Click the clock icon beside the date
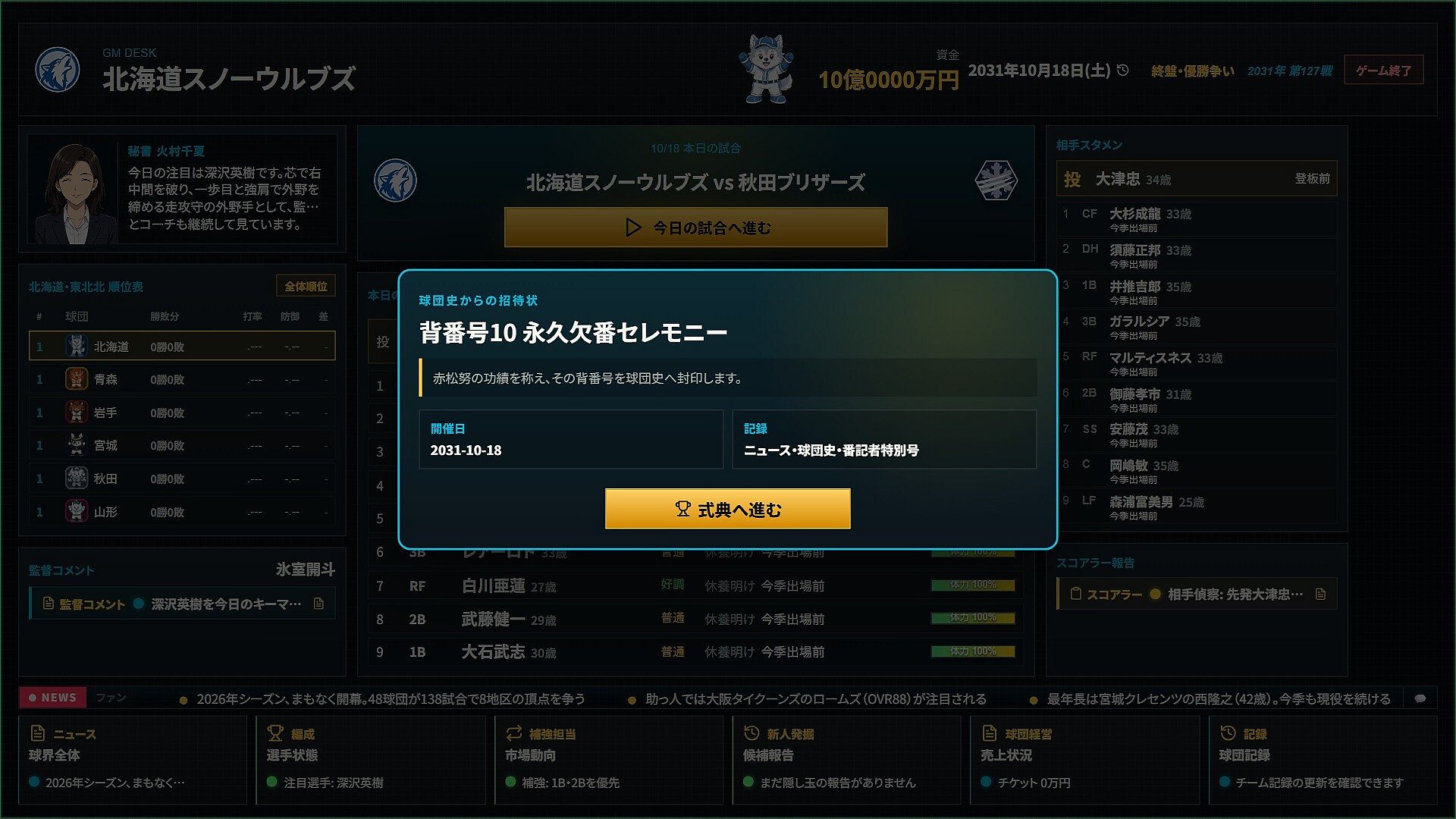This screenshot has height=819, width=1456. (x=1123, y=71)
